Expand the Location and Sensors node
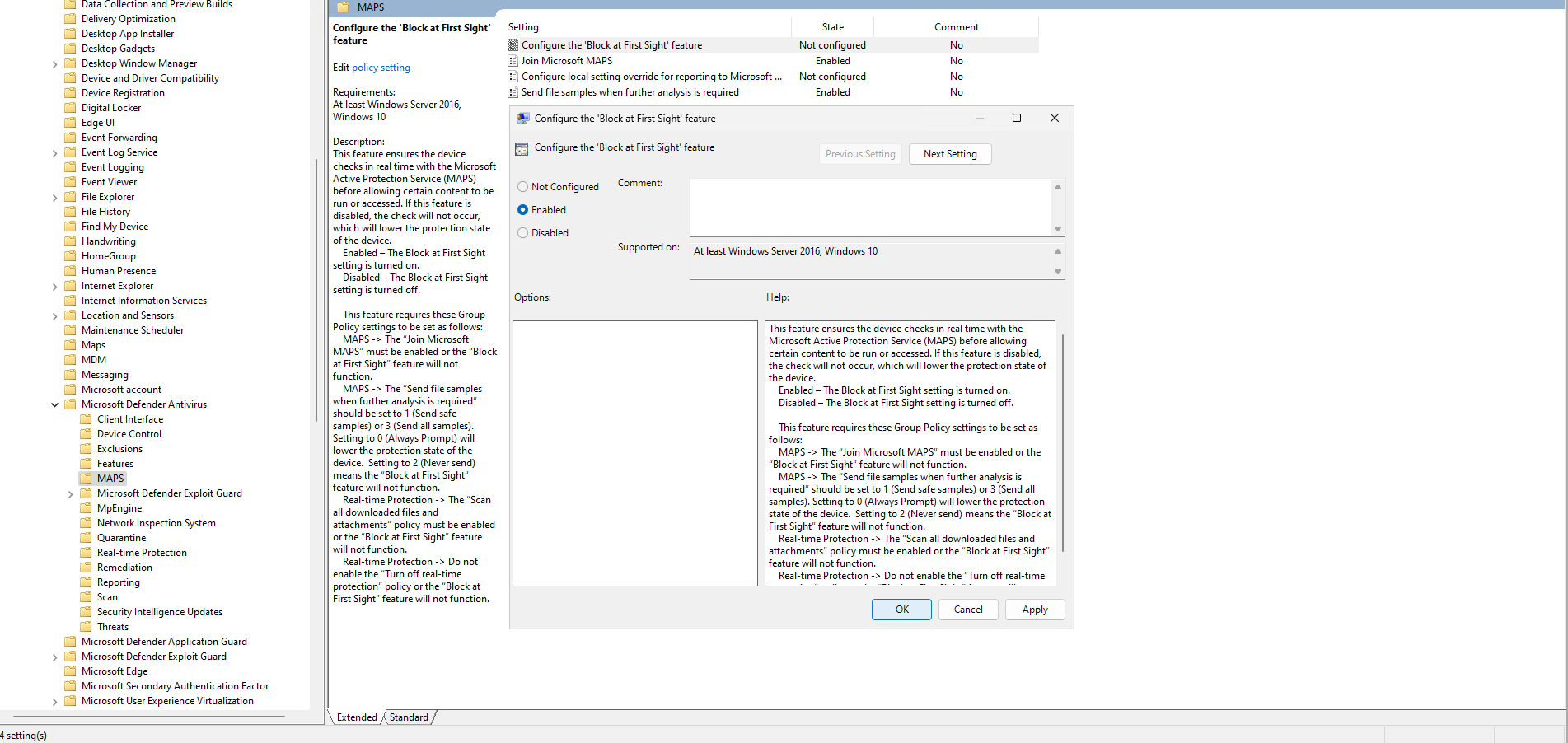This screenshot has height=743, width=1568. (55, 316)
